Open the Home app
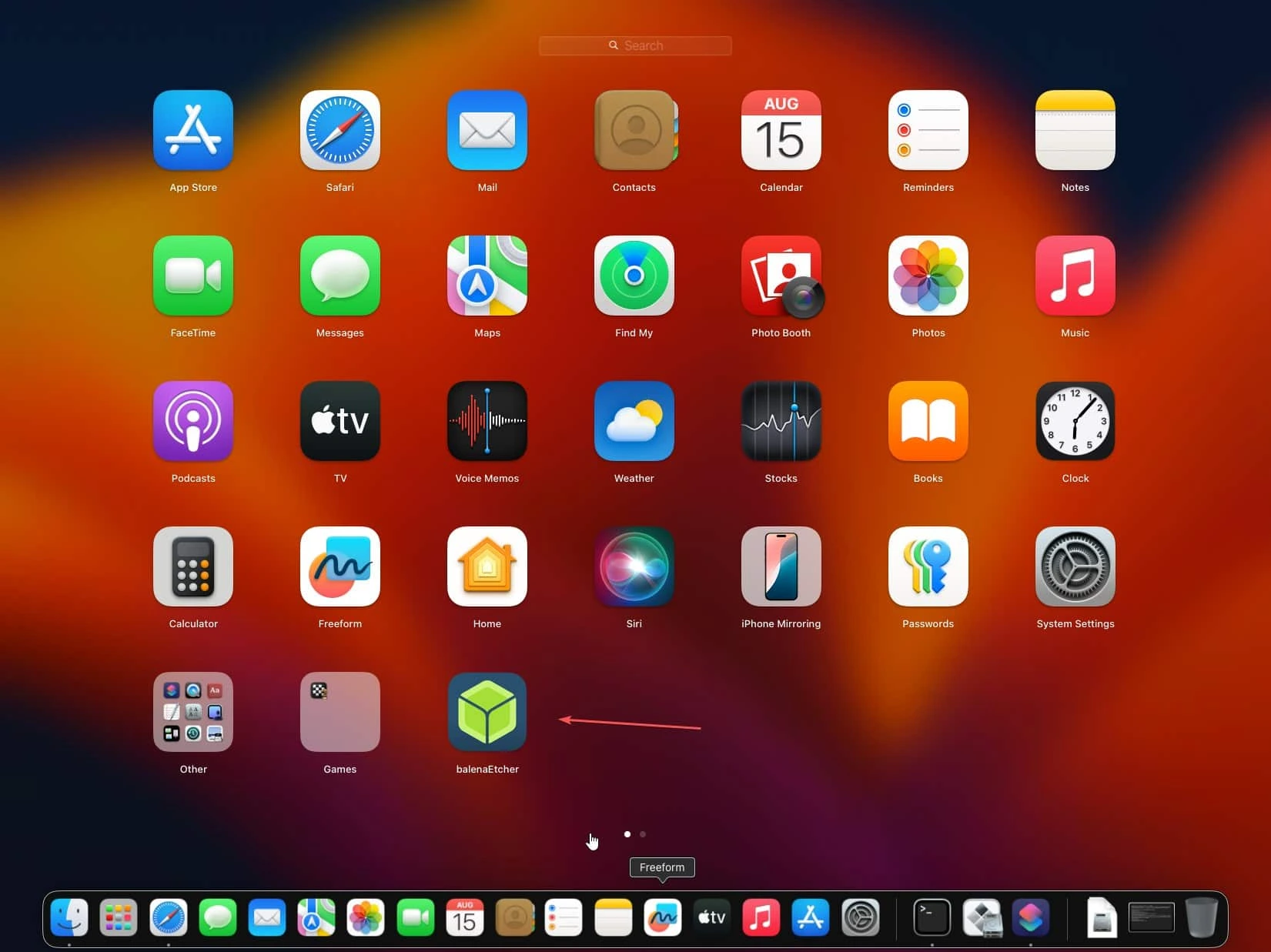This screenshot has width=1271, height=952. 487,566
